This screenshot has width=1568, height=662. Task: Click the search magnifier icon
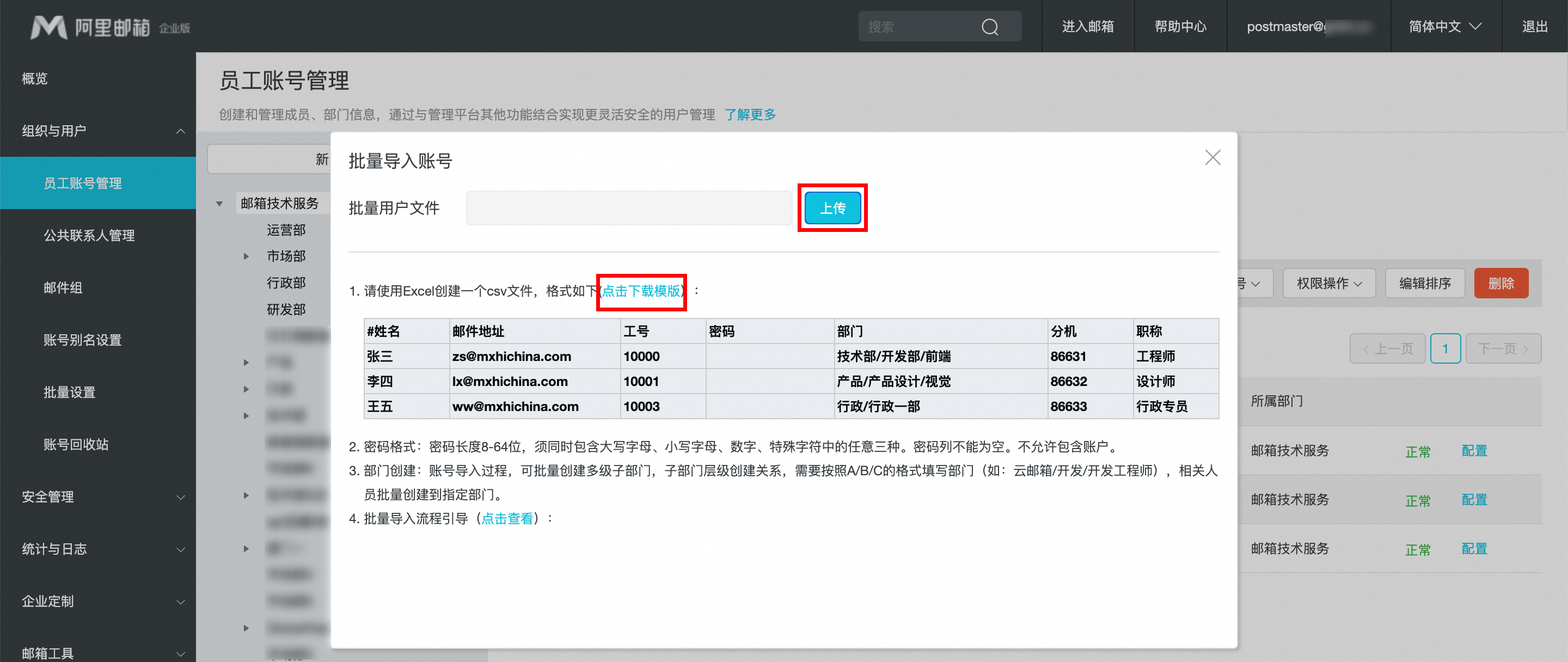990,27
